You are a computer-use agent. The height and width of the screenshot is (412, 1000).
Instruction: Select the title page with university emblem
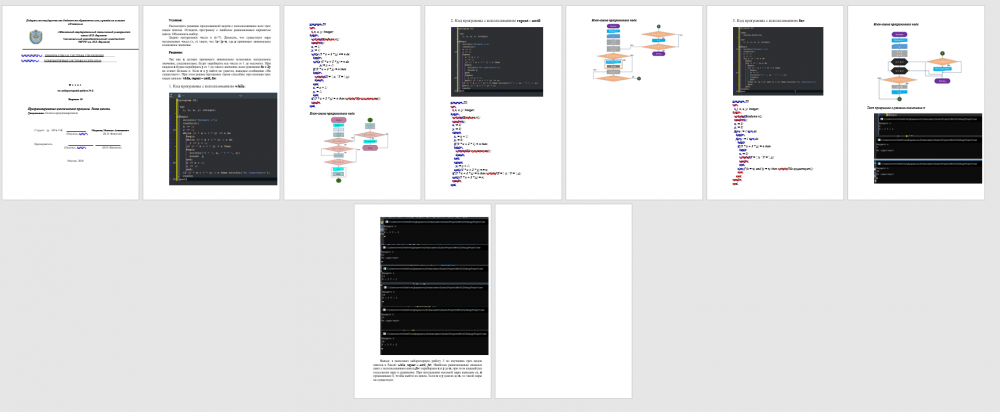(x=70, y=103)
